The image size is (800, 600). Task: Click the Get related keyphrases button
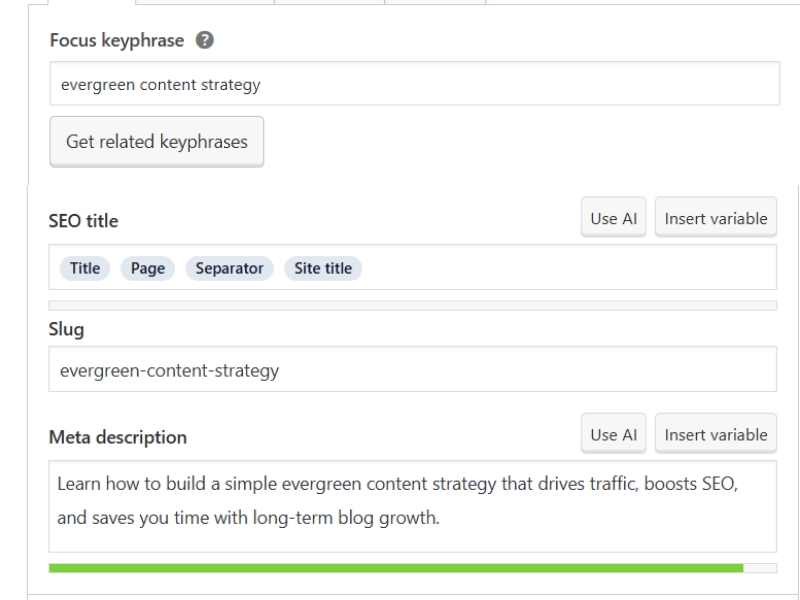[x=156, y=140]
